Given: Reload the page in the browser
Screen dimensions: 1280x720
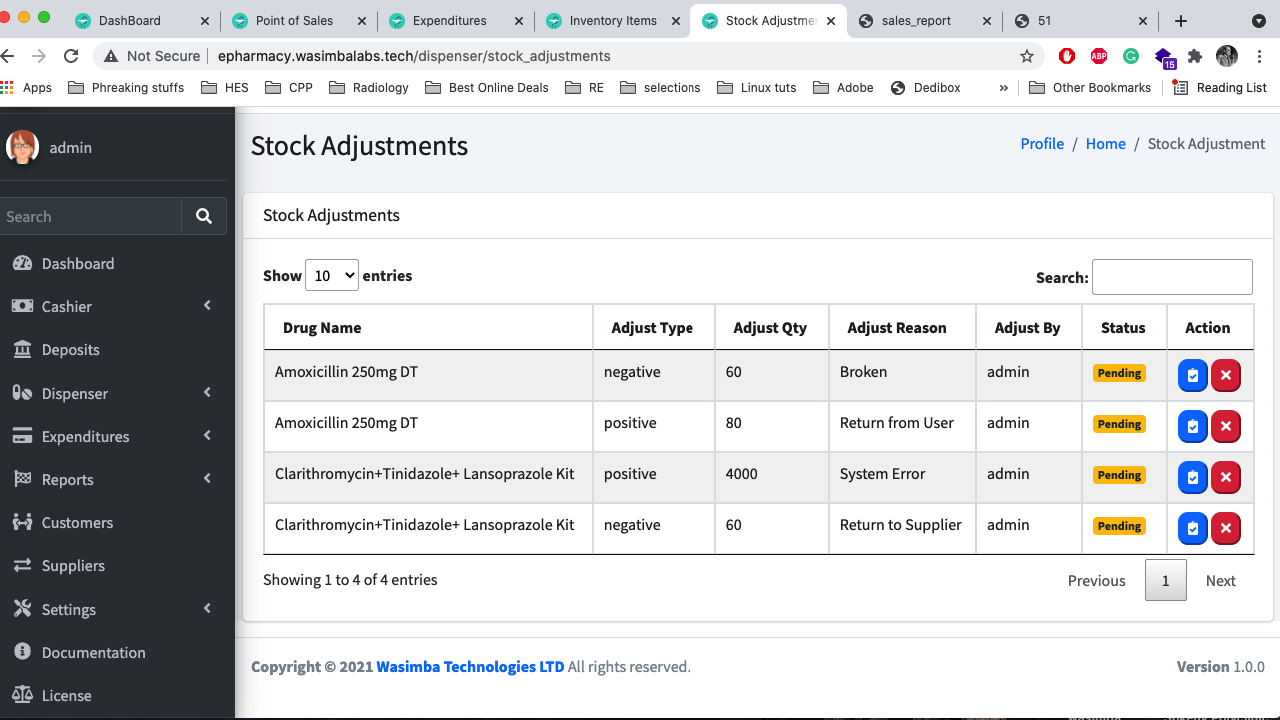Looking at the screenshot, I should (x=71, y=56).
